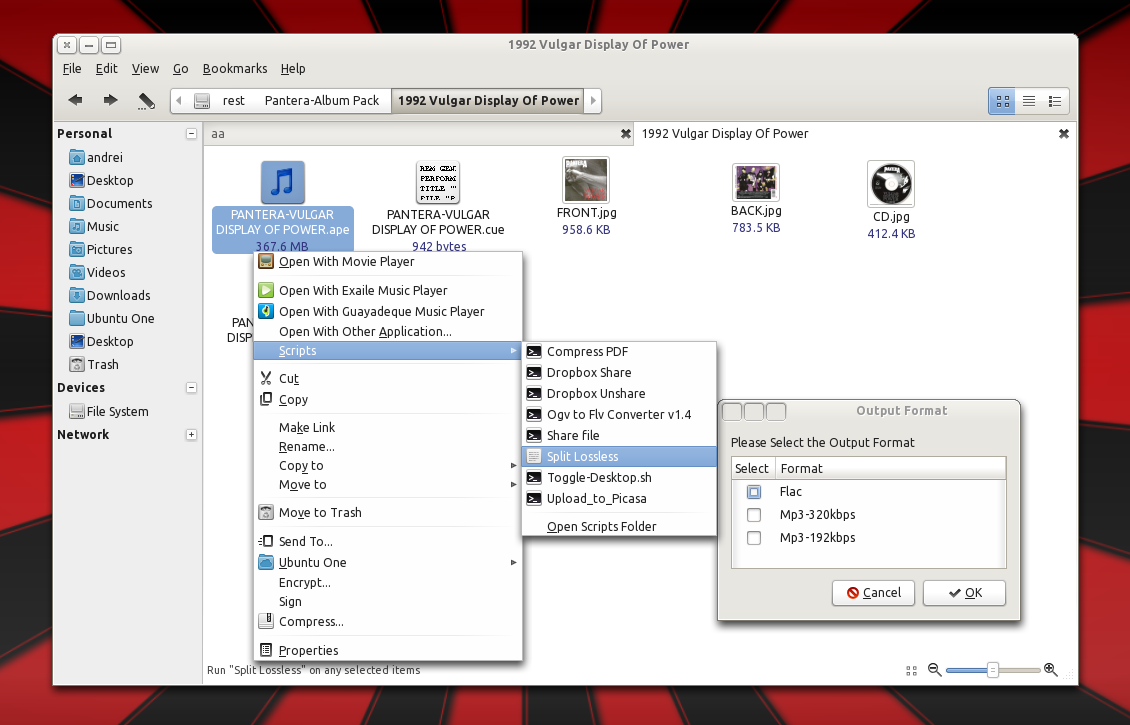Select the FRONT.jpg thumbnail
Viewport: 1130px width, 725px height.
click(x=586, y=180)
